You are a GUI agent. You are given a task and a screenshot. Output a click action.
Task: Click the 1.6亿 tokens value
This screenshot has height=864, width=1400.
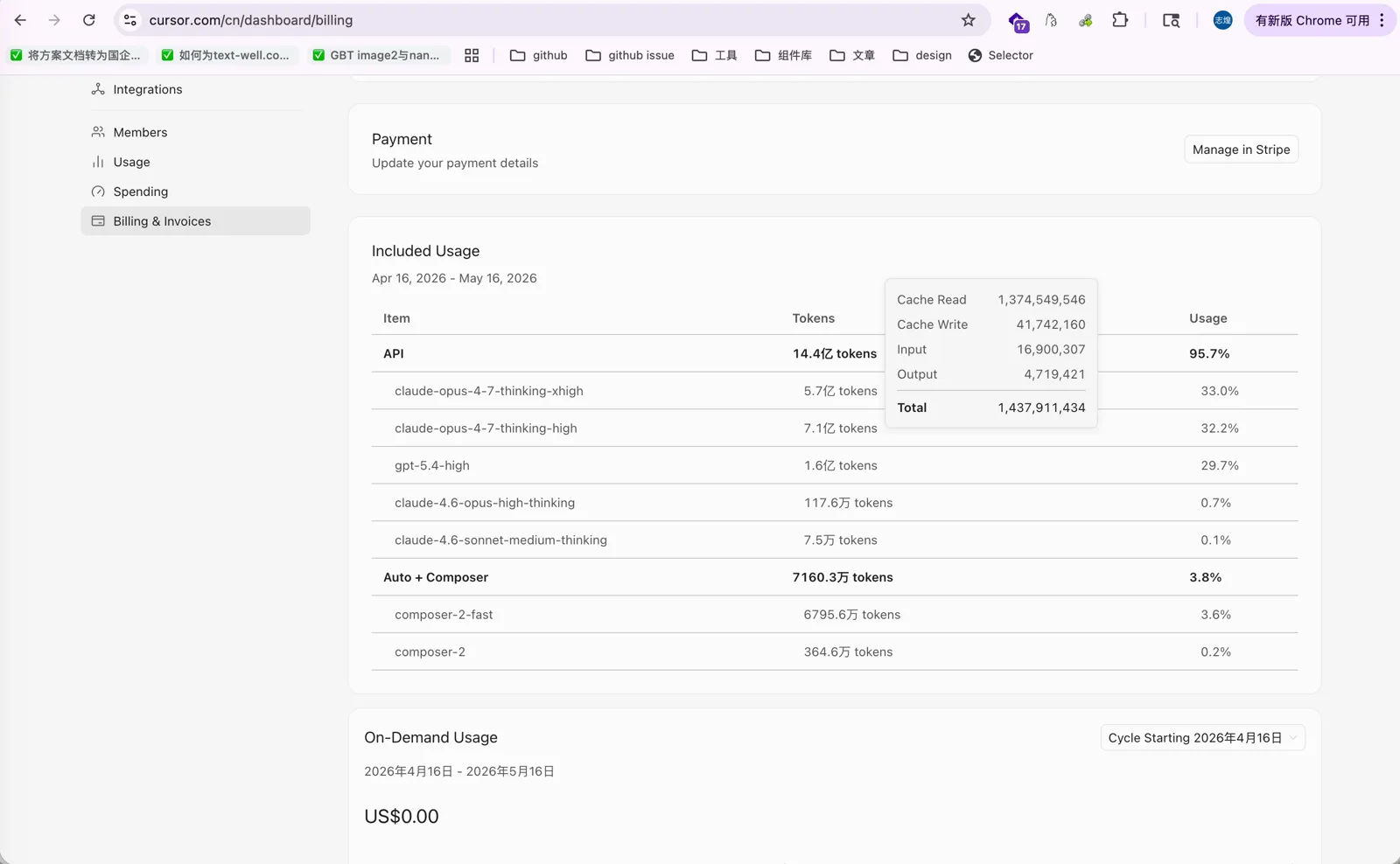[x=841, y=465]
